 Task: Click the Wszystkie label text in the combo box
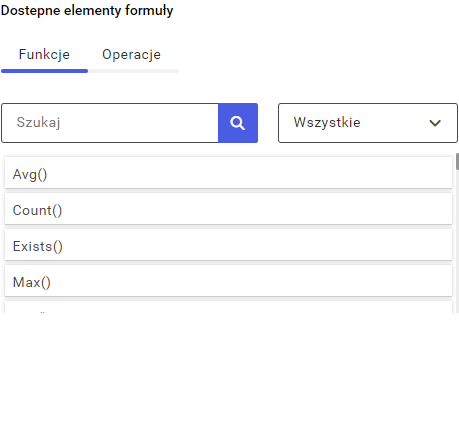pos(327,123)
